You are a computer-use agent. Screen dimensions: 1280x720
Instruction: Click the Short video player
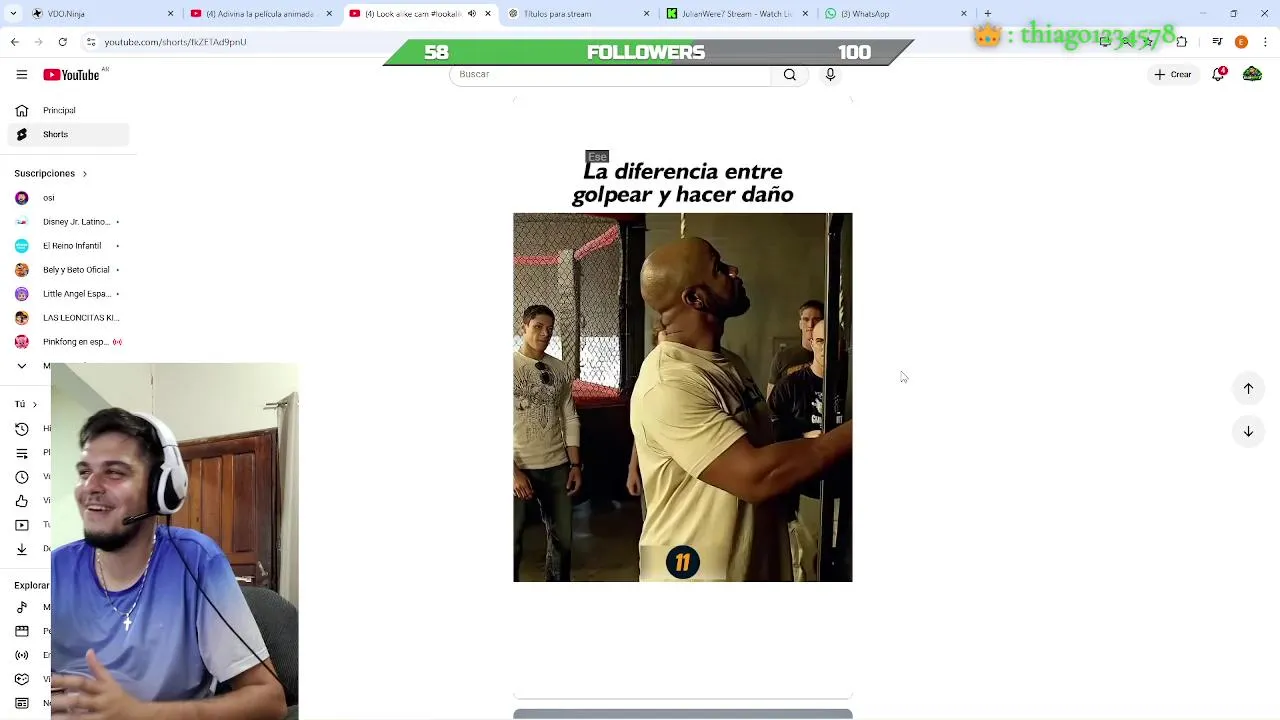coord(683,397)
